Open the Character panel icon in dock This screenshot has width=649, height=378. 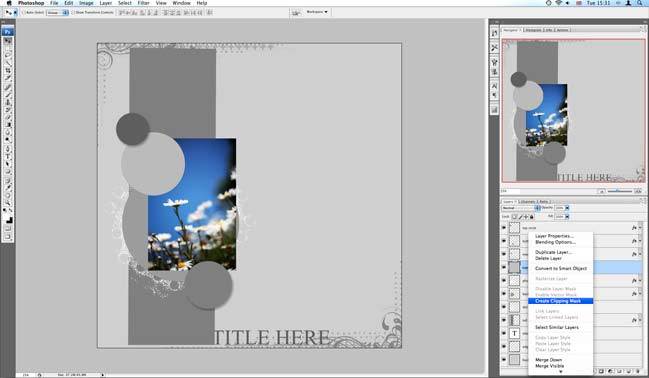pos(495,86)
